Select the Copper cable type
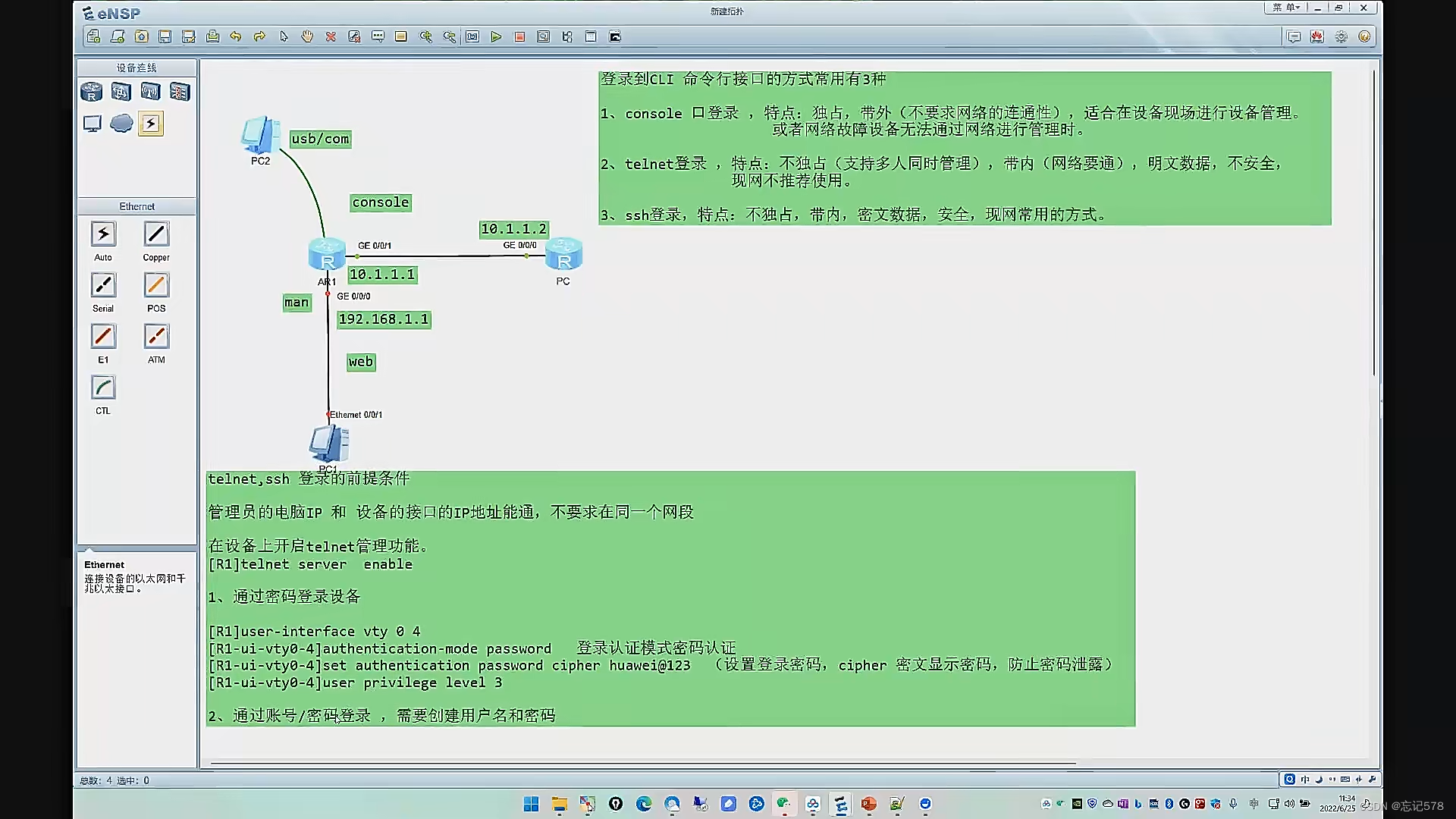Screen dimensions: 1456x819 [156, 234]
